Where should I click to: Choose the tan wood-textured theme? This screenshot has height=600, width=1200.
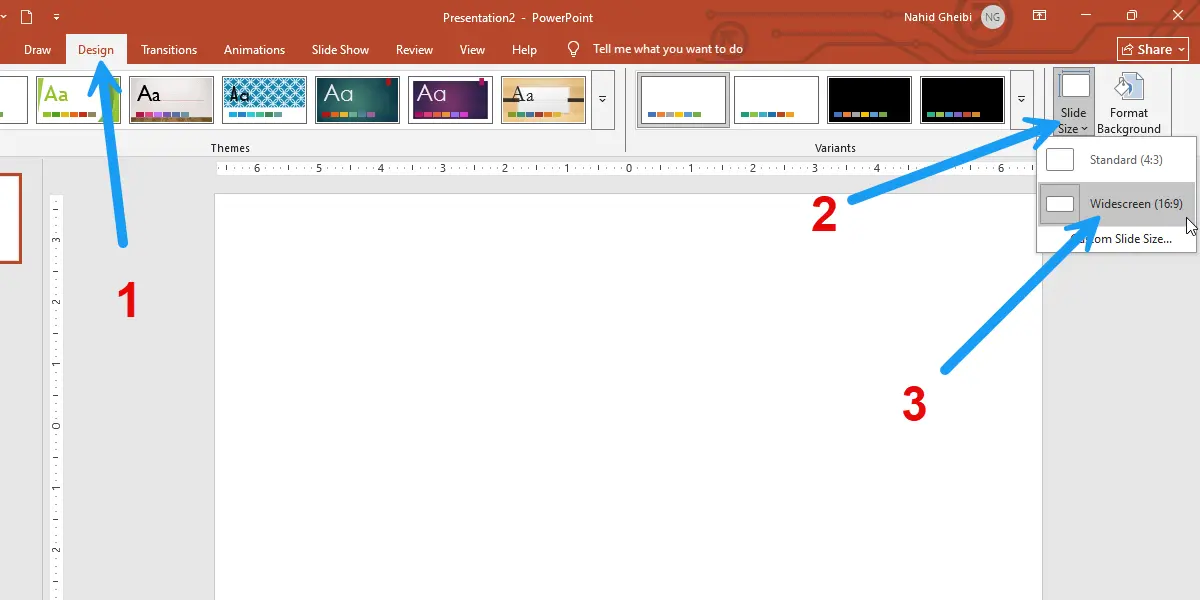pyautogui.click(x=542, y=100)
